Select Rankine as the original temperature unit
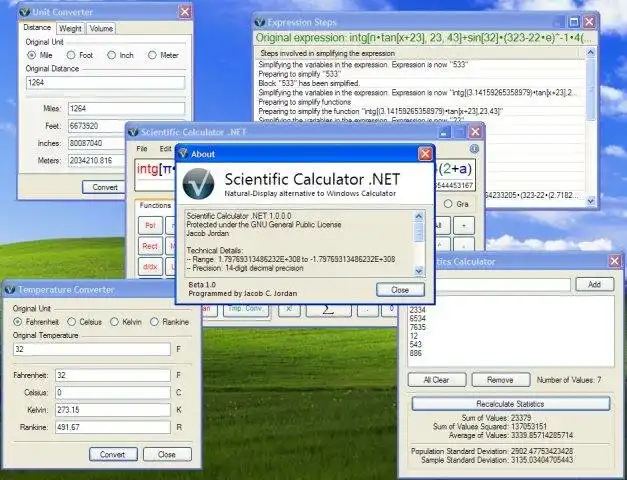Viewport: 627px width, 480px height. (x=154, y=322)
